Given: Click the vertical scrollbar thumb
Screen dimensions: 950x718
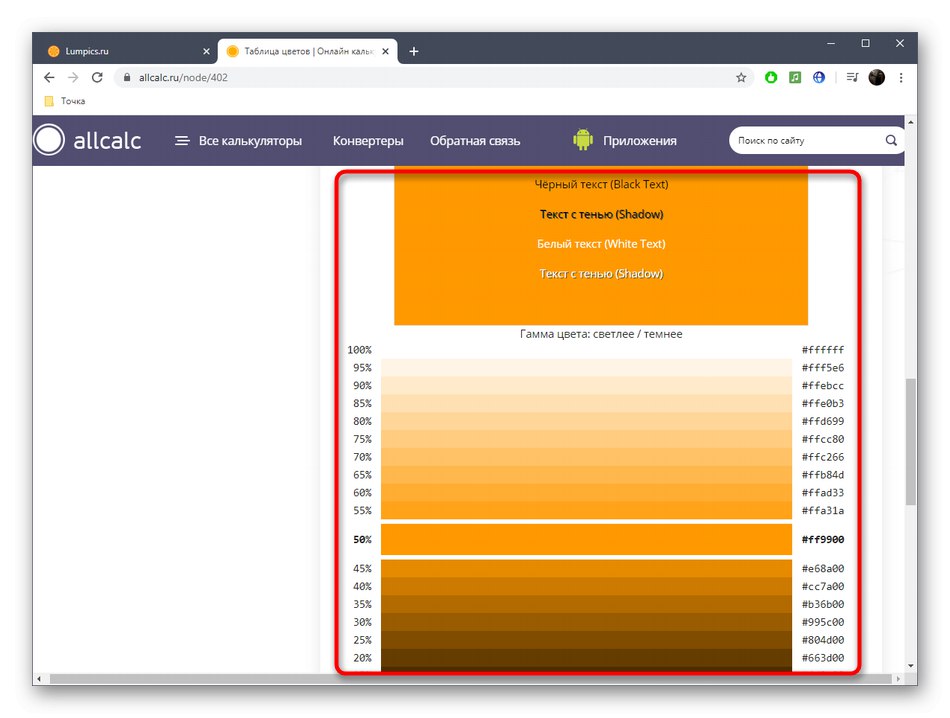Looking at the screenshot, I should point(911,441).
